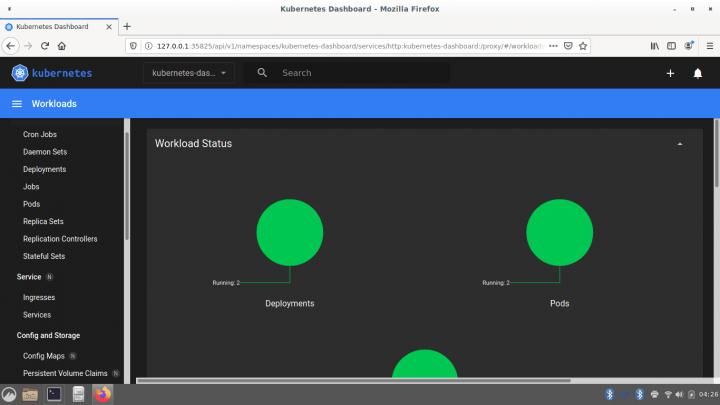Open Daemon Sets in the sidebar
Viewport: 720px width, 405px height.
(45, 152)
